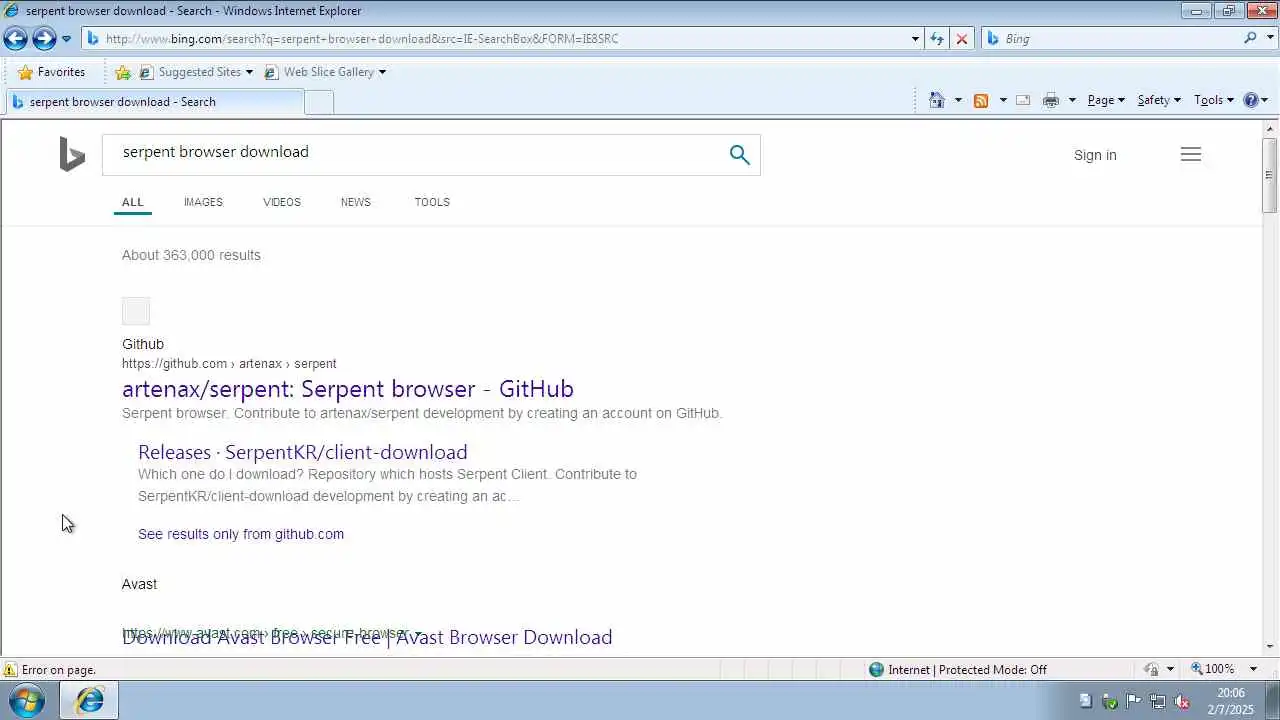This screenshot has width=1280, height=720.
Task: Select the ALL results tab
Action: click(133, 202)
